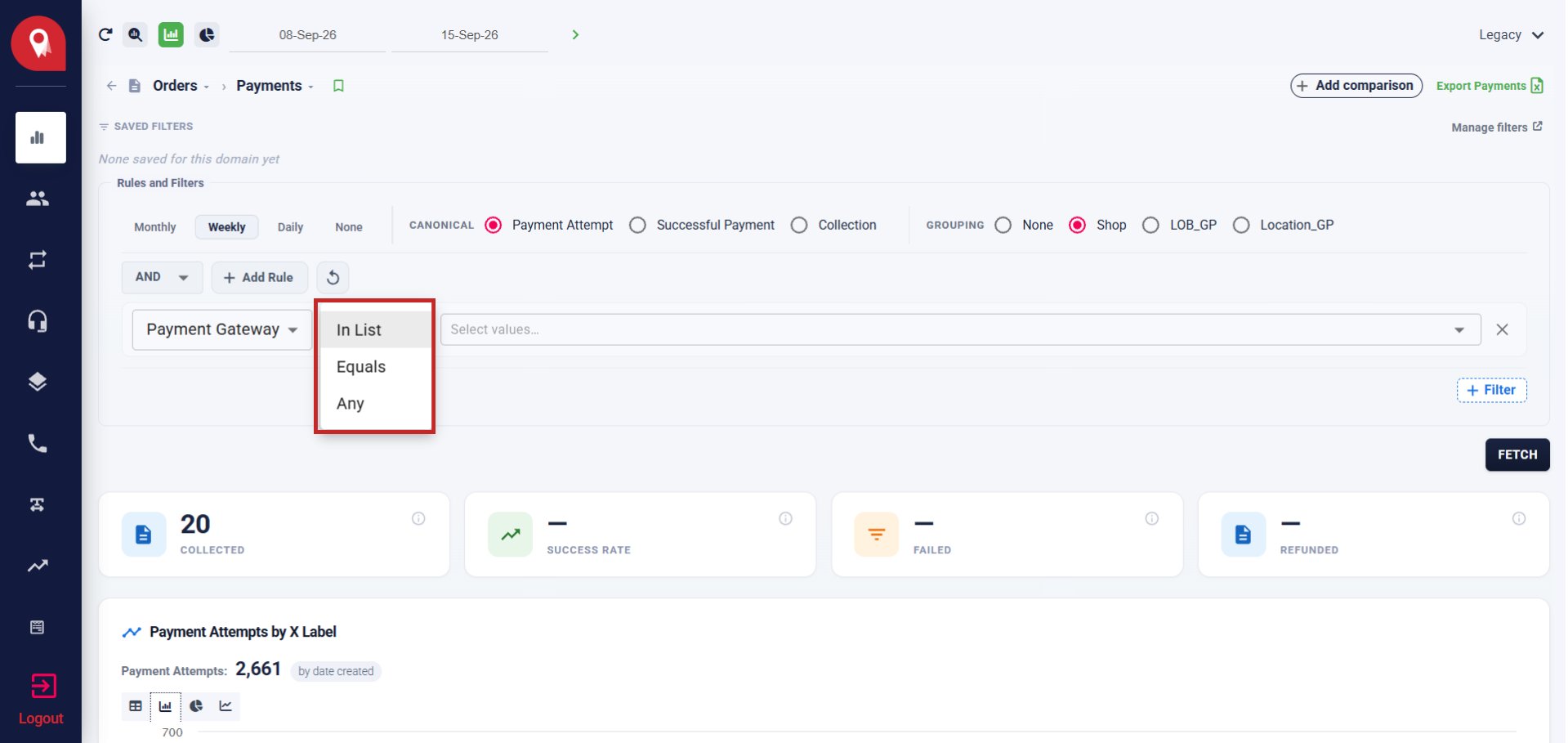This screenshot has width=1568, height=743.
Task: Open the dashboard bar chart sidebar icon
Action: tap(40, 137)
